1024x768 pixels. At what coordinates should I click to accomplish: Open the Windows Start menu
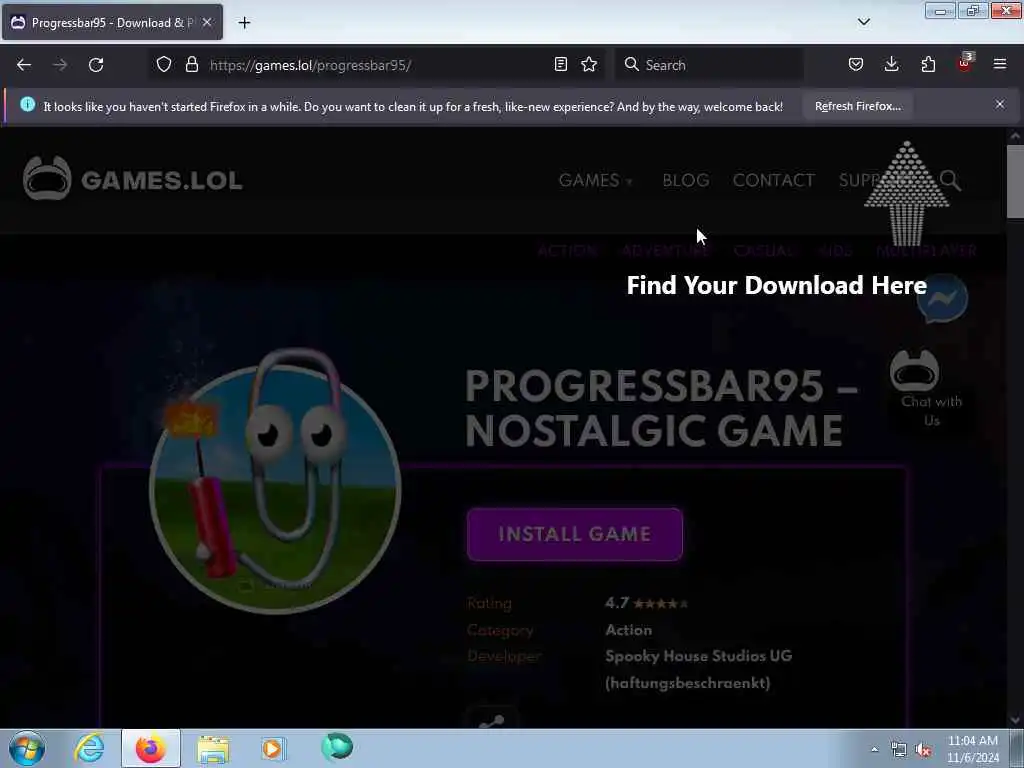pyautogui.click(x=27, y=748)
